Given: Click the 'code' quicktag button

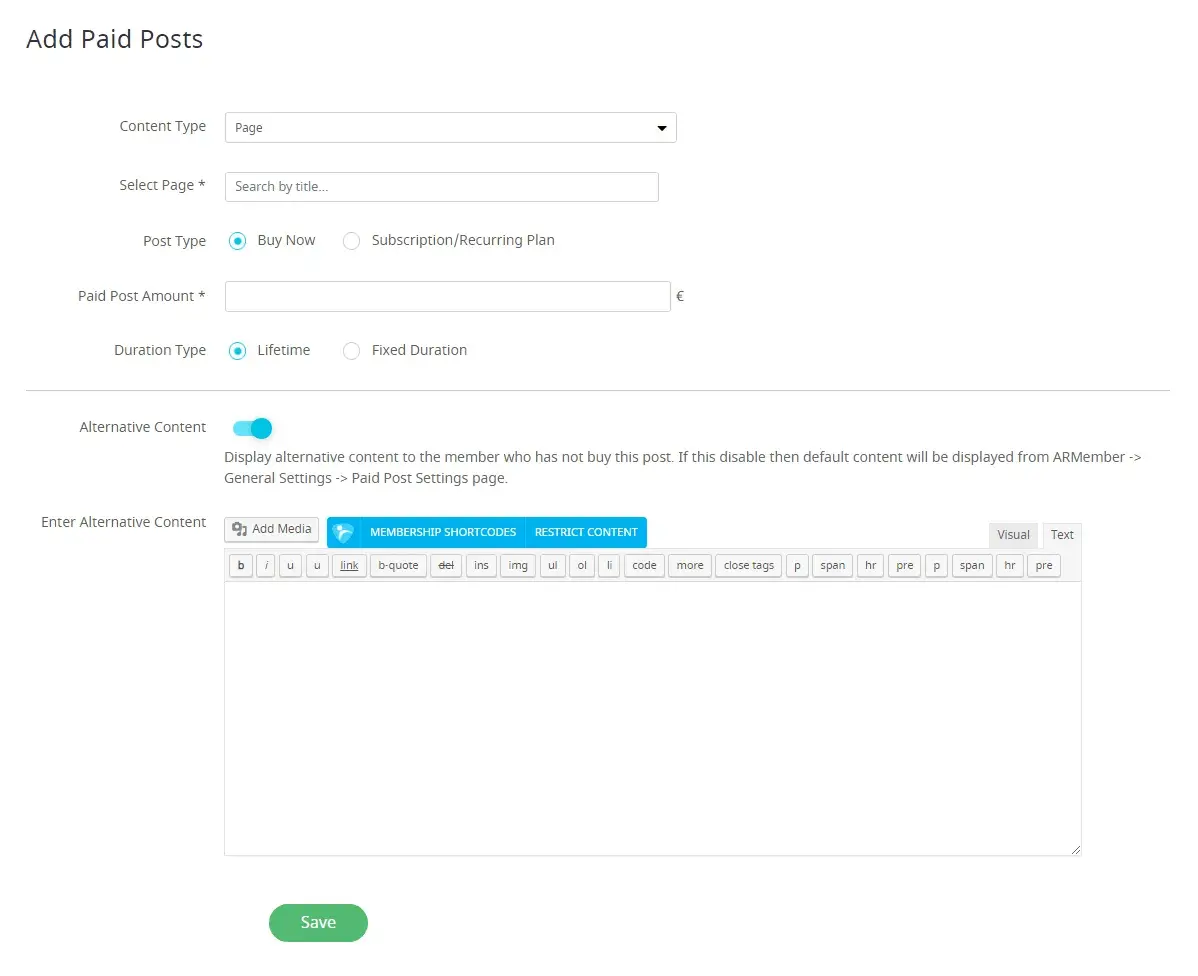Looking at the screenshot, I should 644,566.
